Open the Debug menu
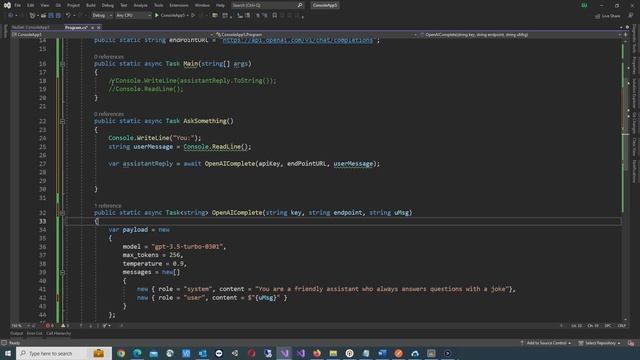 pyautogui.click(x=108, y=5)
